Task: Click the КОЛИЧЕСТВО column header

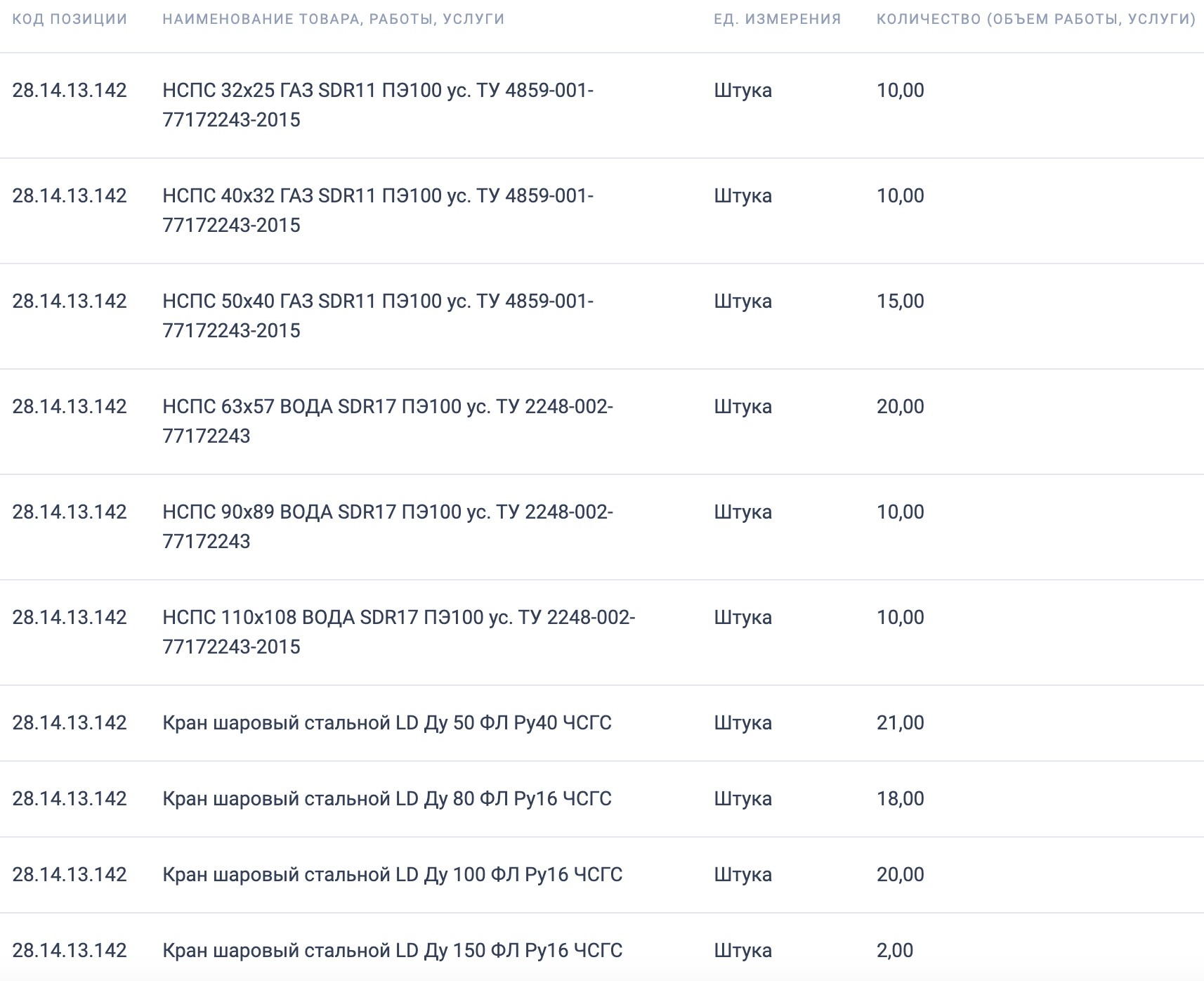Action: click(x=1036, y=19)
